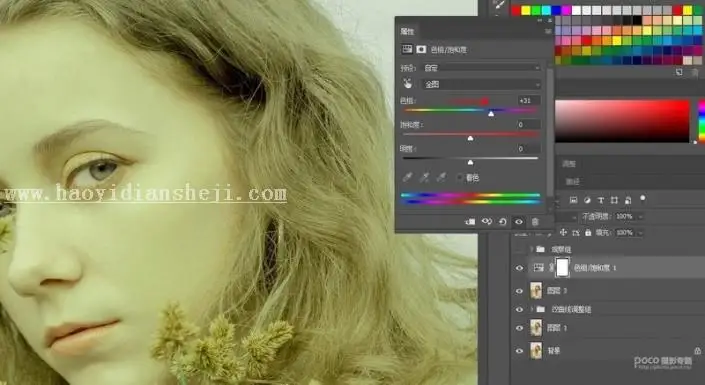
Task: Open the Opacity slider dropdown arrow
Action: pos(640,217)
